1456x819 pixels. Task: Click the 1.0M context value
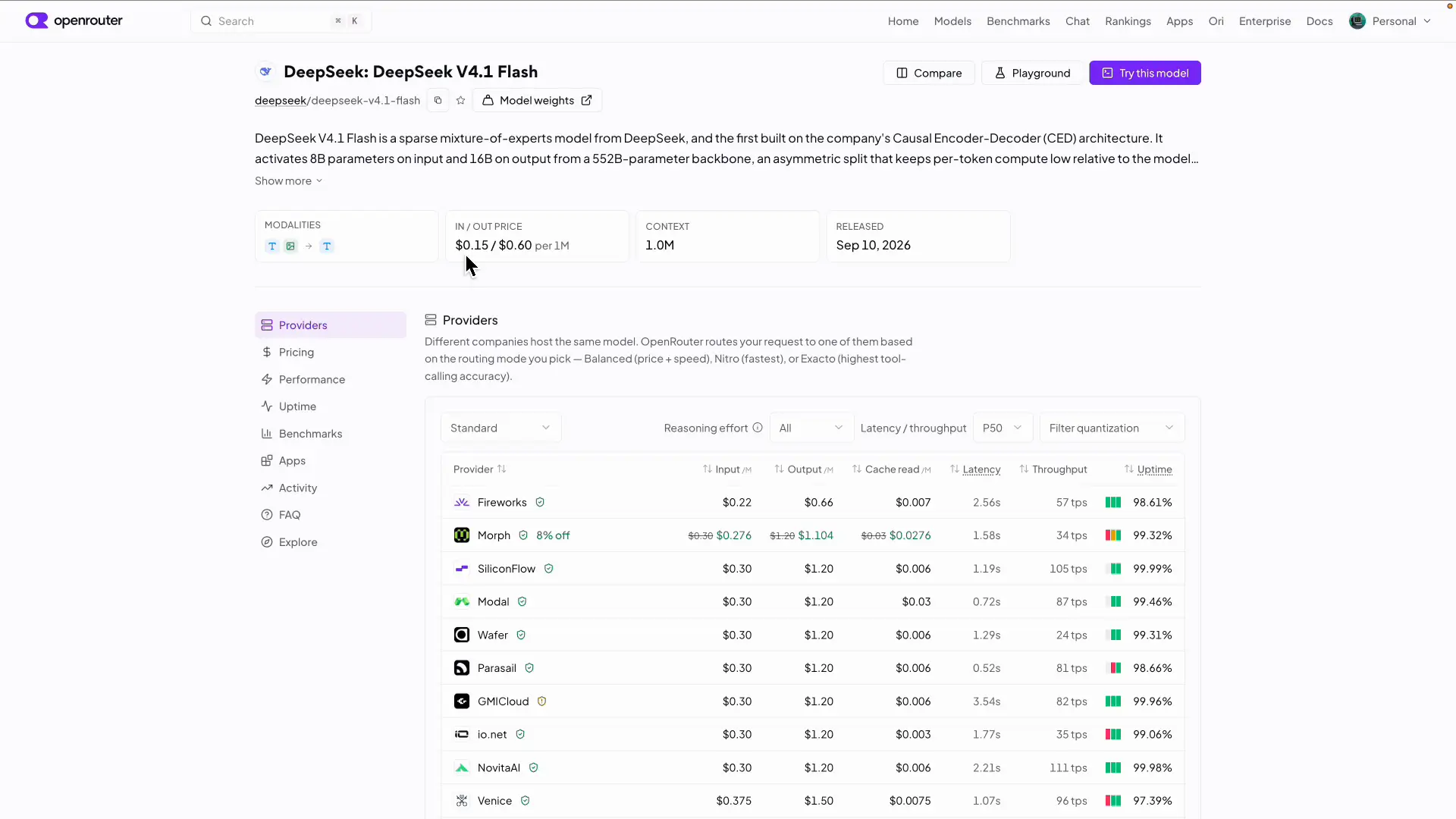pos(660,245)
